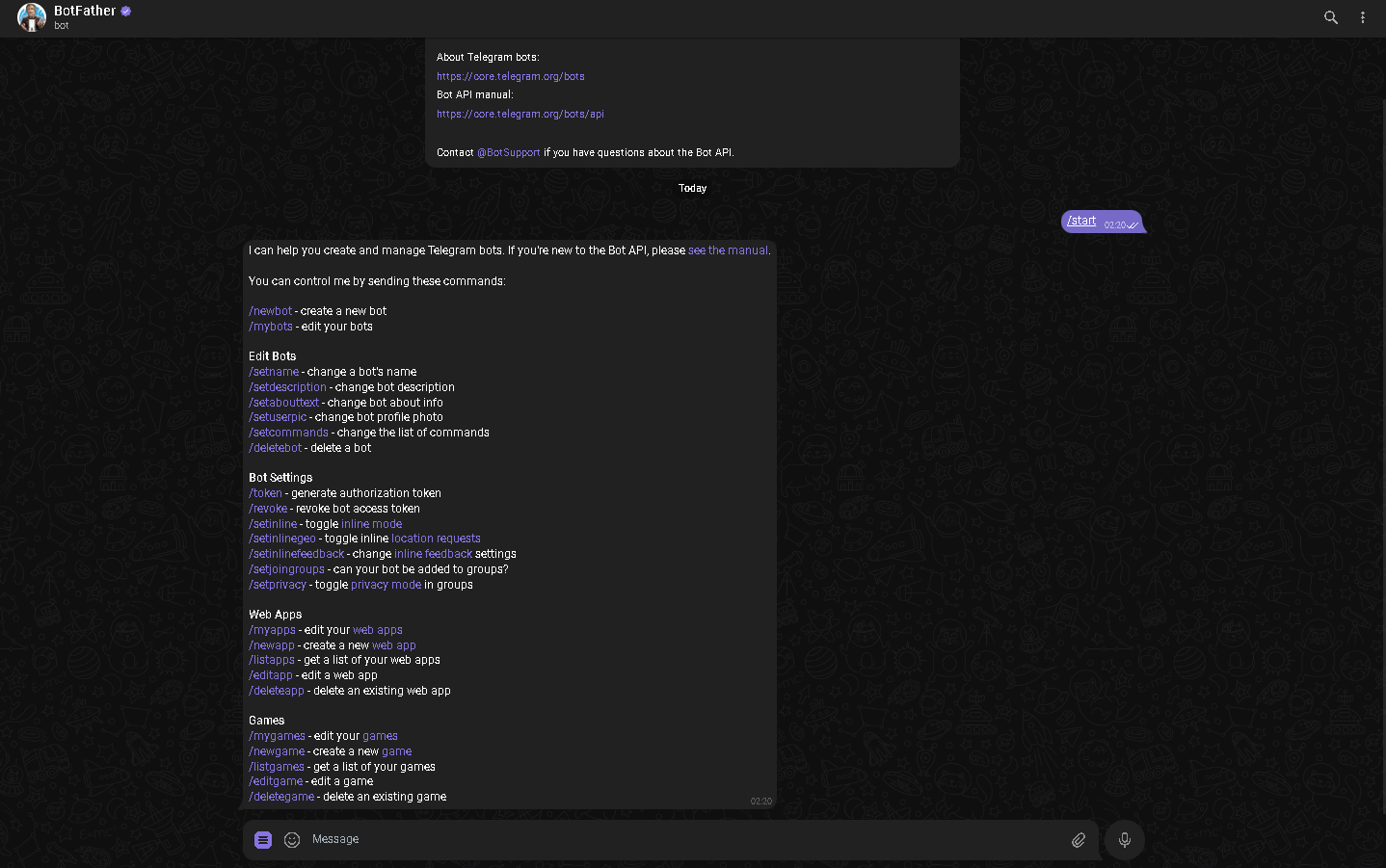Select the /mygames command
This screenshot has width=1386, height=868.
(x=278, y=736)
